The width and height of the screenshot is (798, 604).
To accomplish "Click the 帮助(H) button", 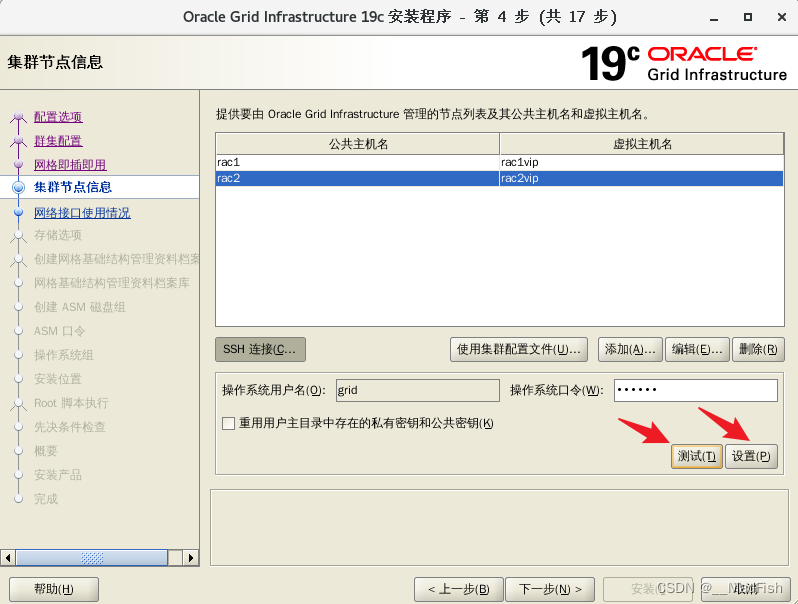I will [x=54, y=589].
